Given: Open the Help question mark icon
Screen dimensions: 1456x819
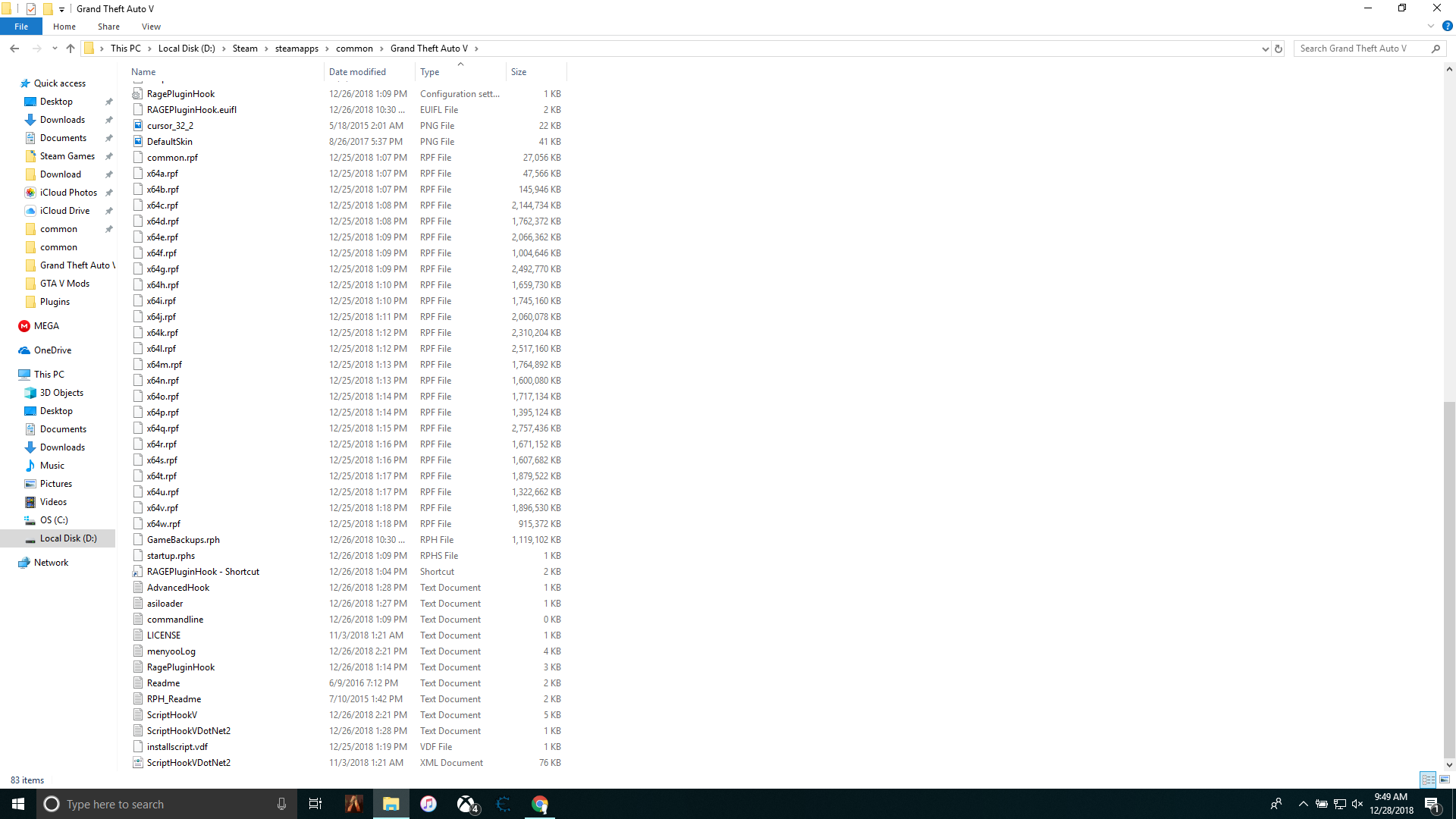Looking at the screenshot, I should [1447, 27].
